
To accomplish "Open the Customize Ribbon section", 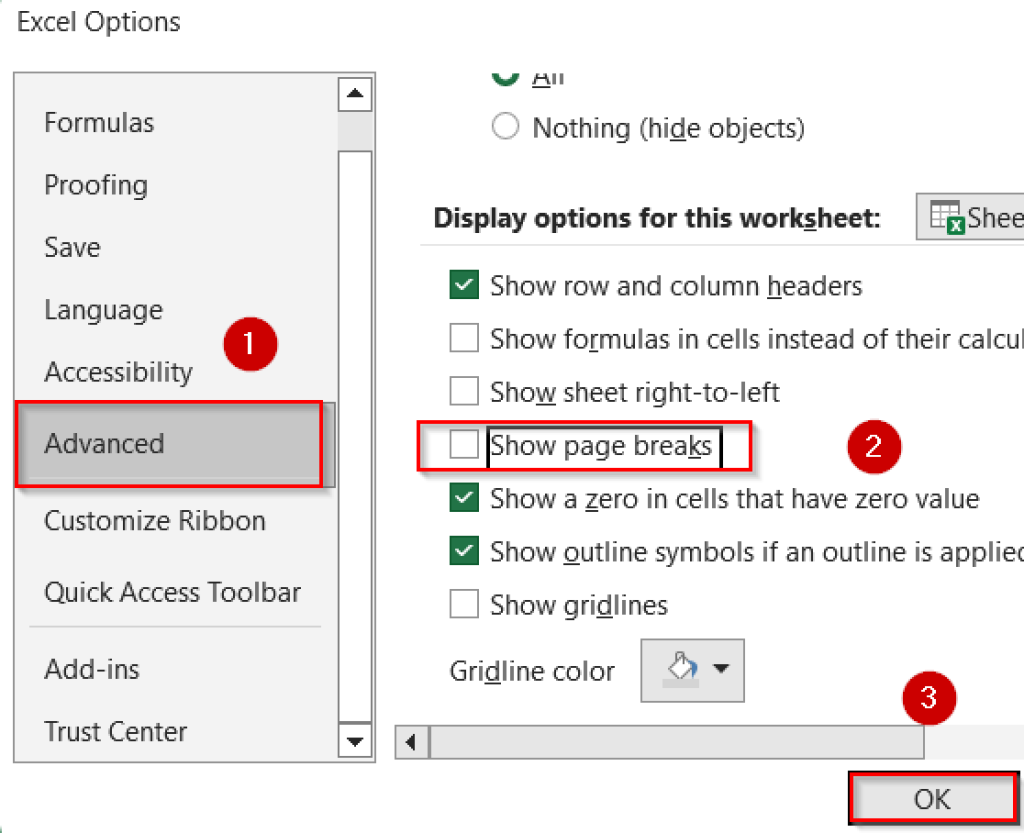I will coord(155,520).
